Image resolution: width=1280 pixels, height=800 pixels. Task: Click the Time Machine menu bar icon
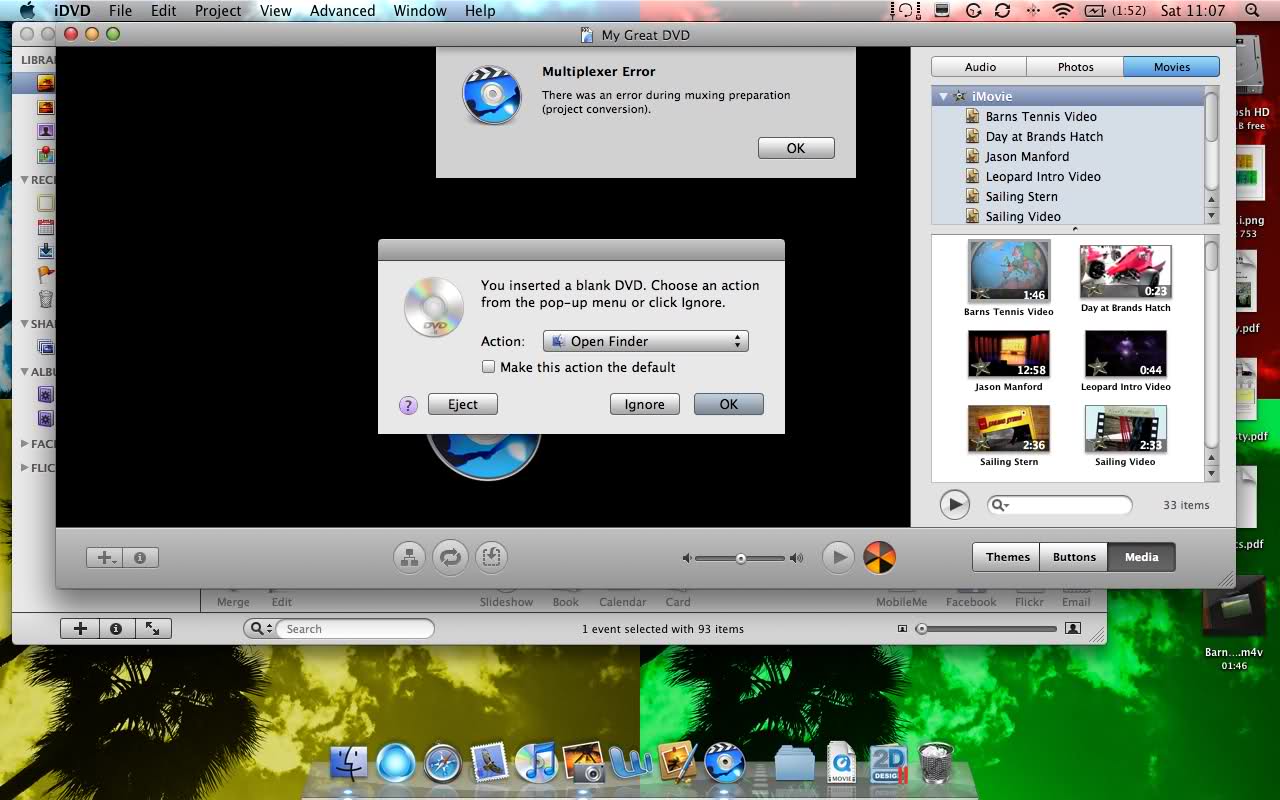pyautogui.click(x=973, y=11)
